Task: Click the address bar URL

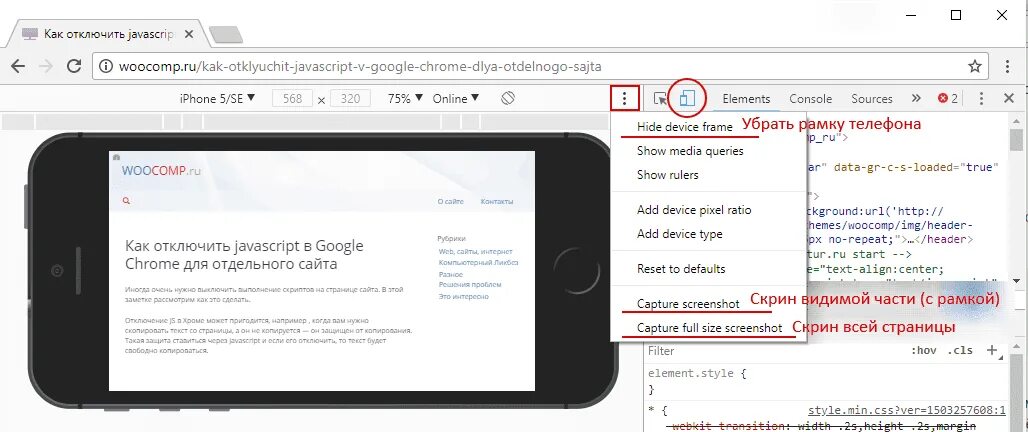Action: [360, 66]
